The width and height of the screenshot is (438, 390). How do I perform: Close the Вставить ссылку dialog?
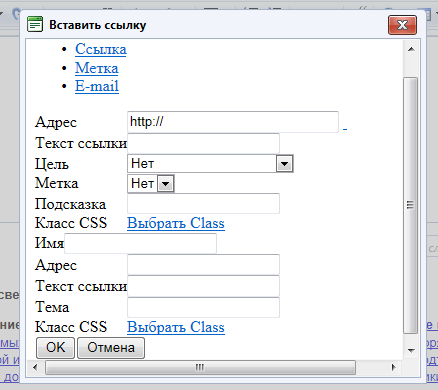[402, 25]
